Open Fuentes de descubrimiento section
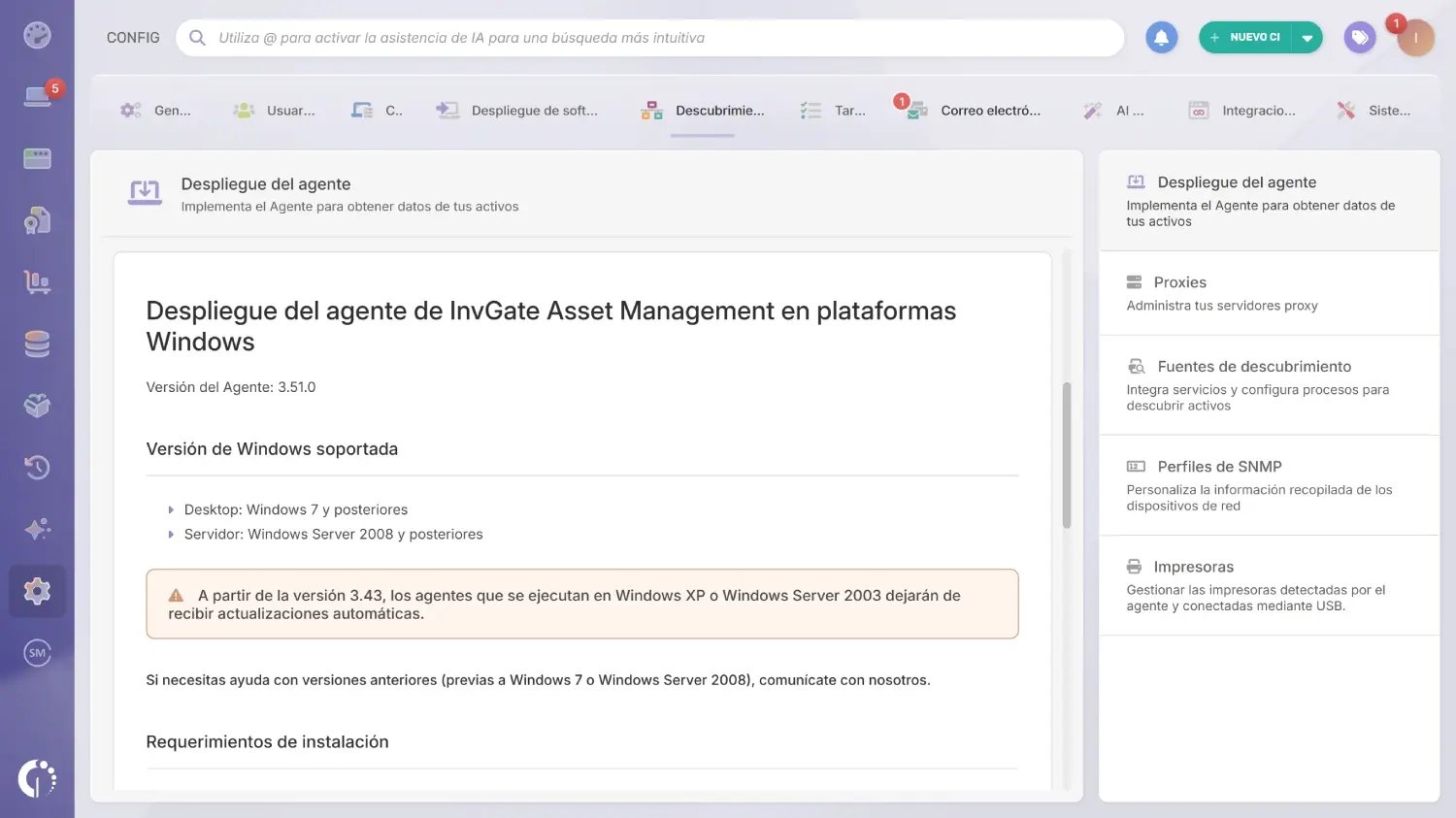1456x818 pixels. point(1269,385)
